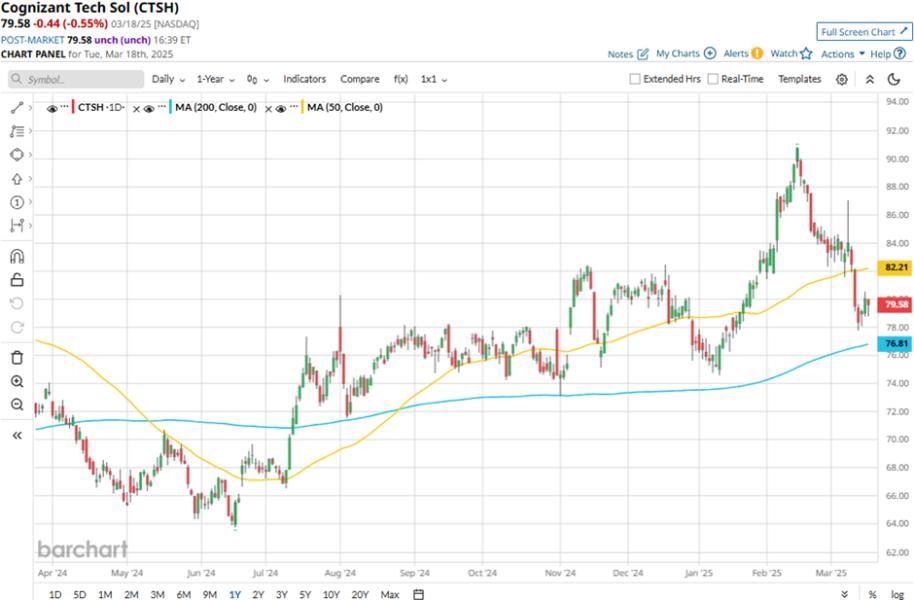Add to My Charts plus icon
Viewport: 914px width, 600px height.
click(710, 53)
